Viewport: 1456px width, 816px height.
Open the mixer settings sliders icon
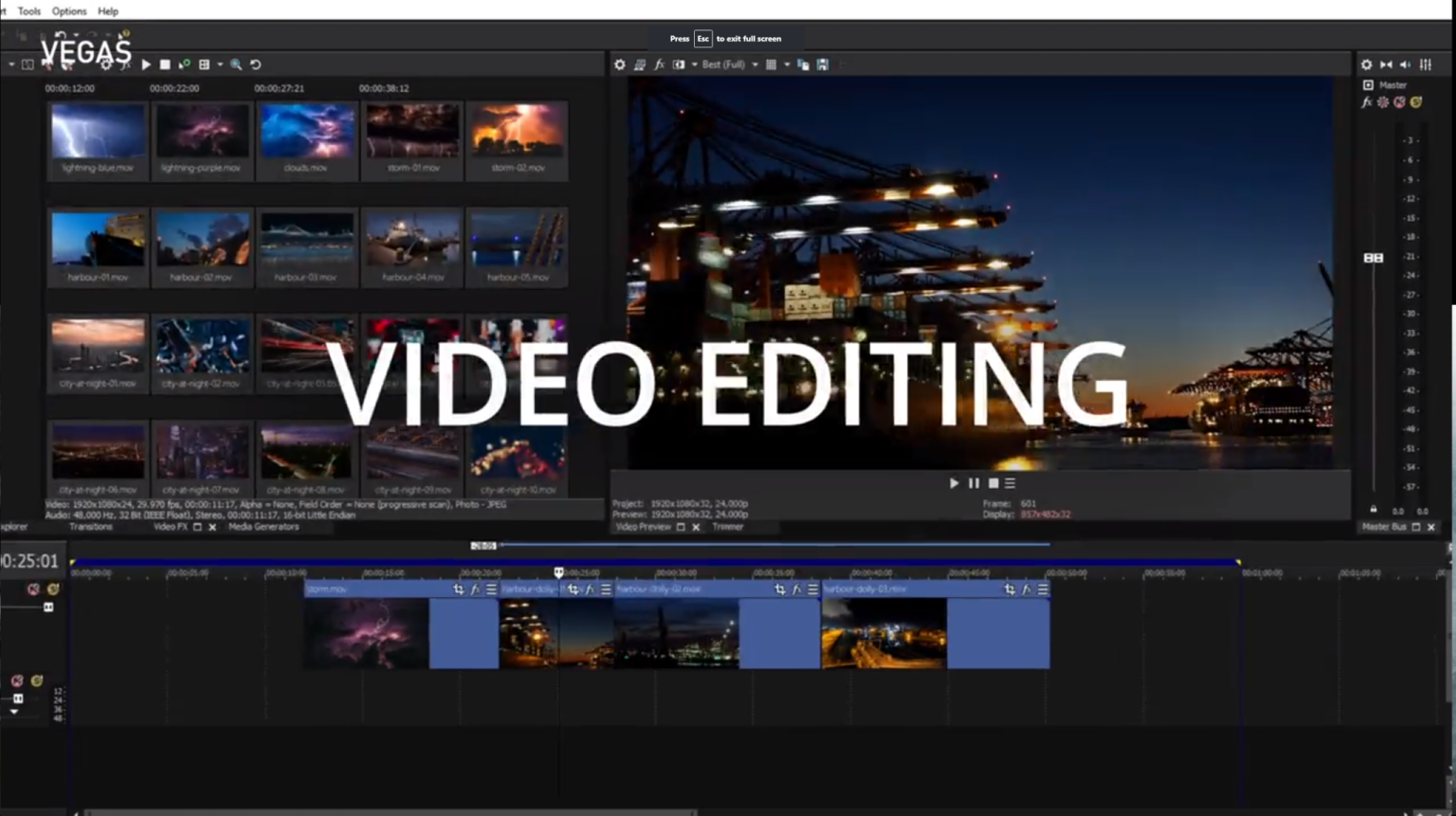[1426, 64]
